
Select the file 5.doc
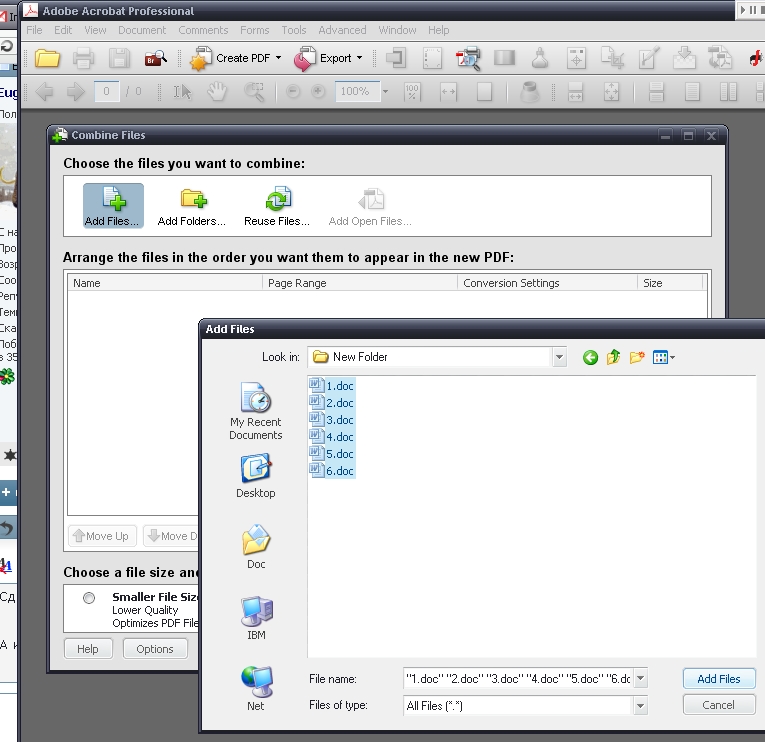coord(332,454)
